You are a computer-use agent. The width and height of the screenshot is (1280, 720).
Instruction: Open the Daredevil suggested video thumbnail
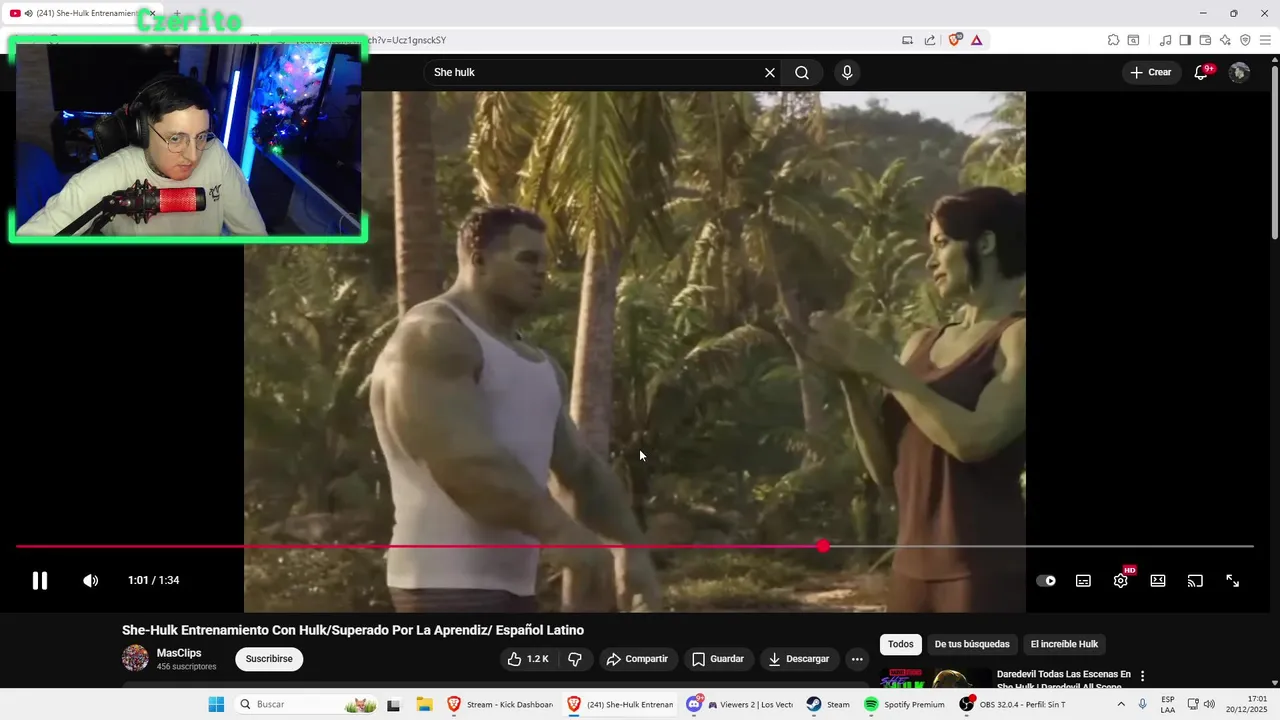(x=935, y=678)
